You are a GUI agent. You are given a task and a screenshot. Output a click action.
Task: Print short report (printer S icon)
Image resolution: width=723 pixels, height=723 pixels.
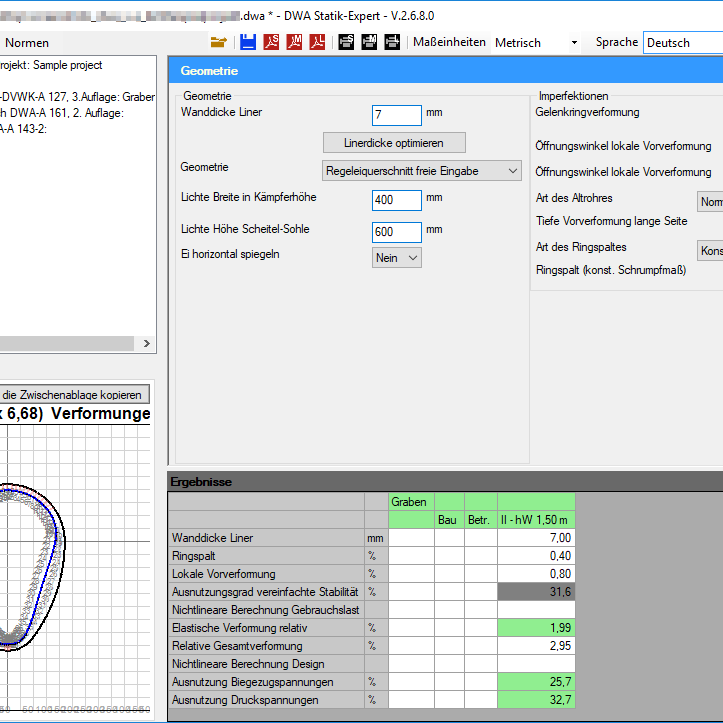346,42
